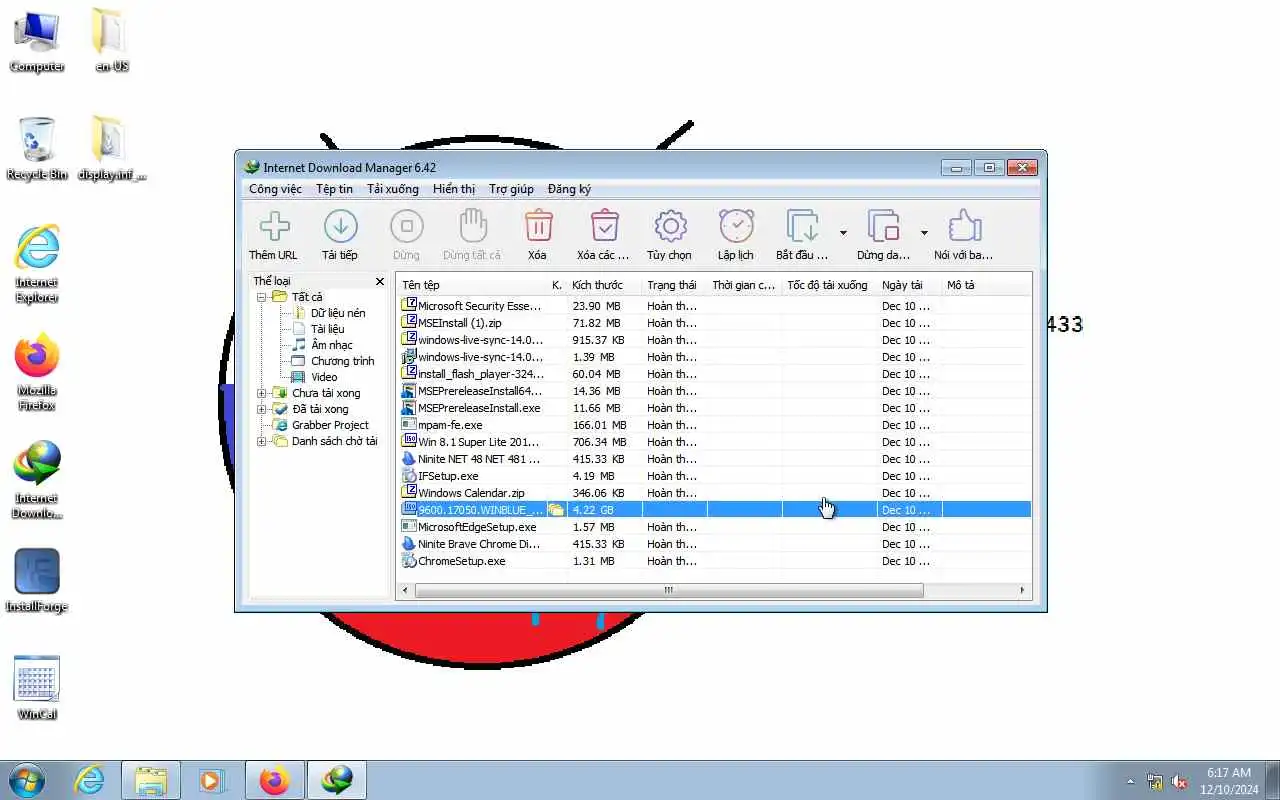Click right arrow of the horizontal scrollbar
Image resolution: width=1280 pixels, height=800 pixels.
(1023, 590)
